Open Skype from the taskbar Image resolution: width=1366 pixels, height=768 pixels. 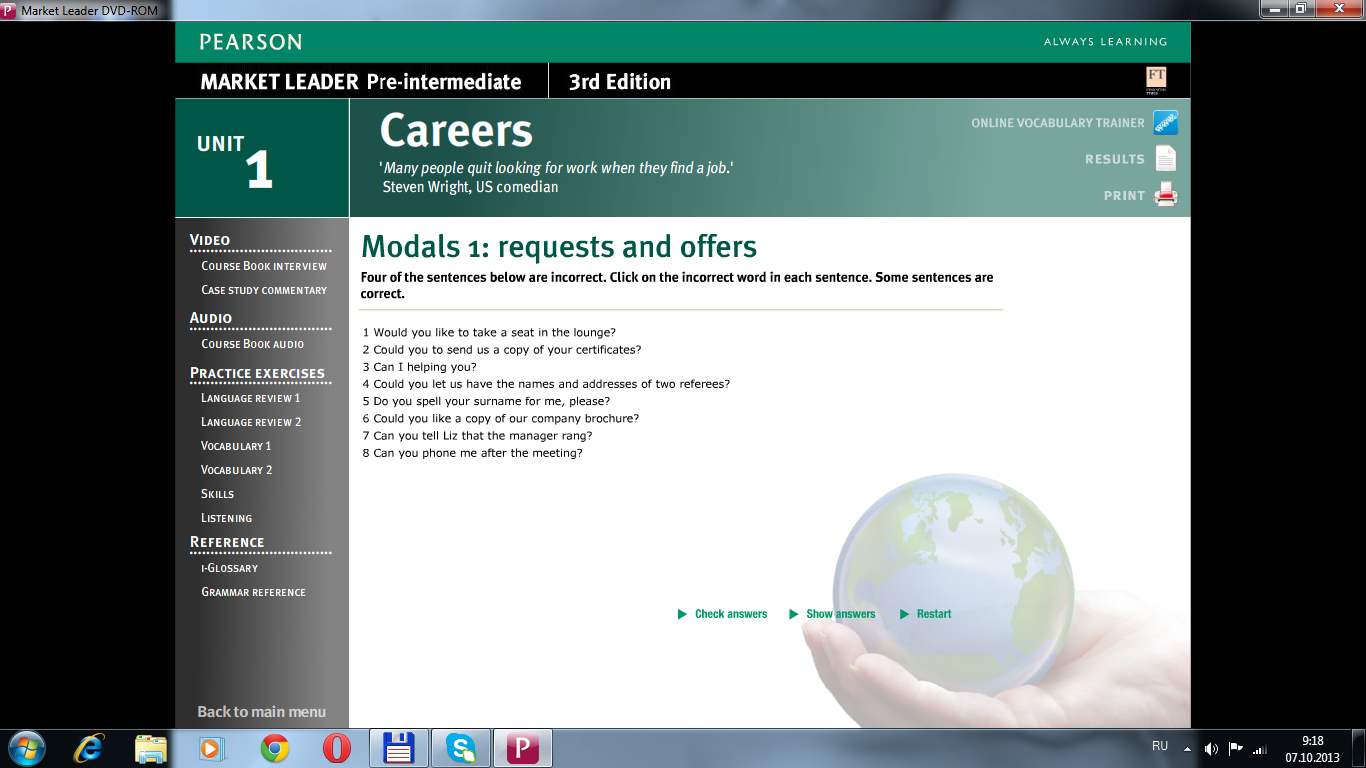pos(461,748)
